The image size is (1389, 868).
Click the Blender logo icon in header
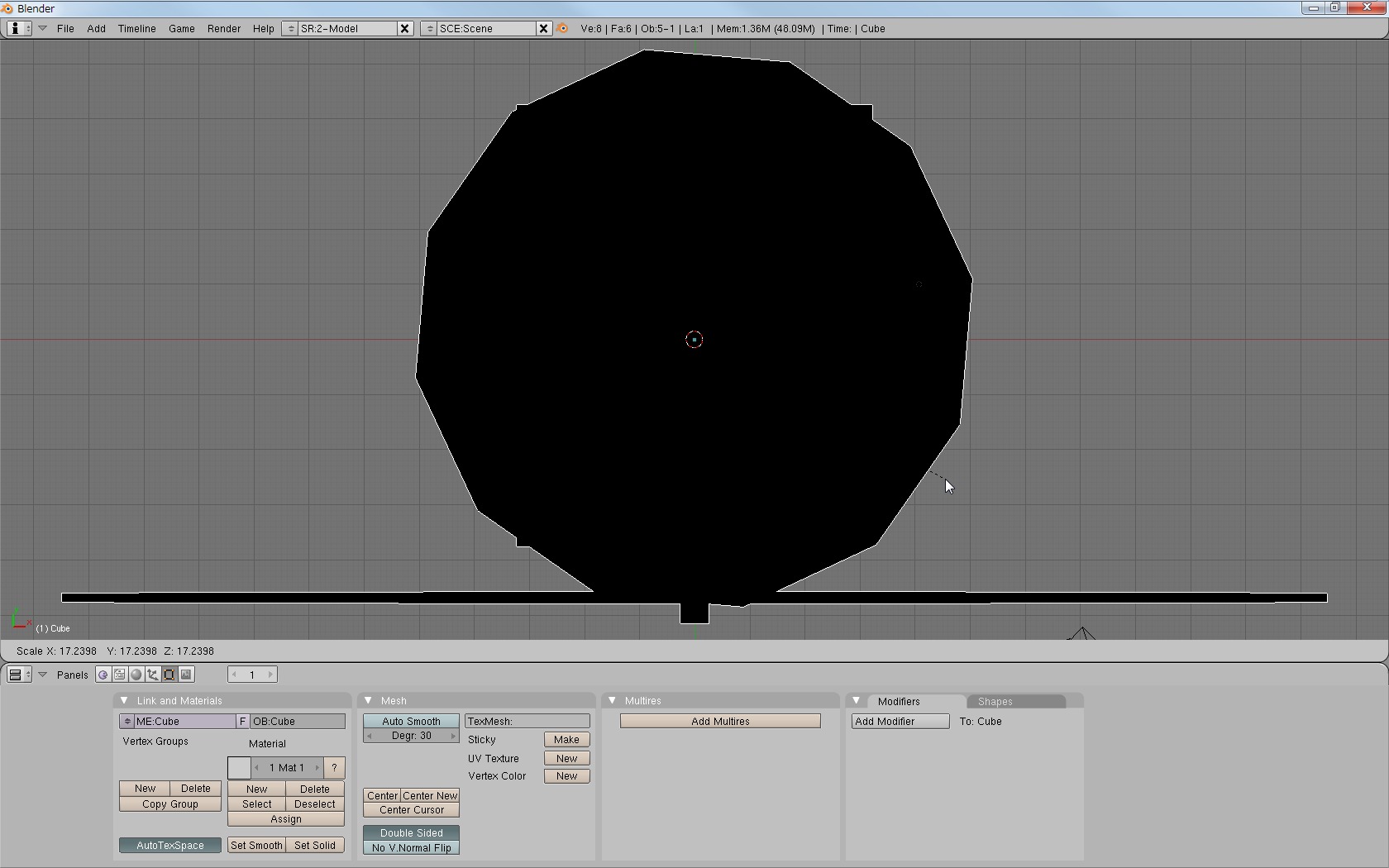pyautogui.click(x=563, y=28)
